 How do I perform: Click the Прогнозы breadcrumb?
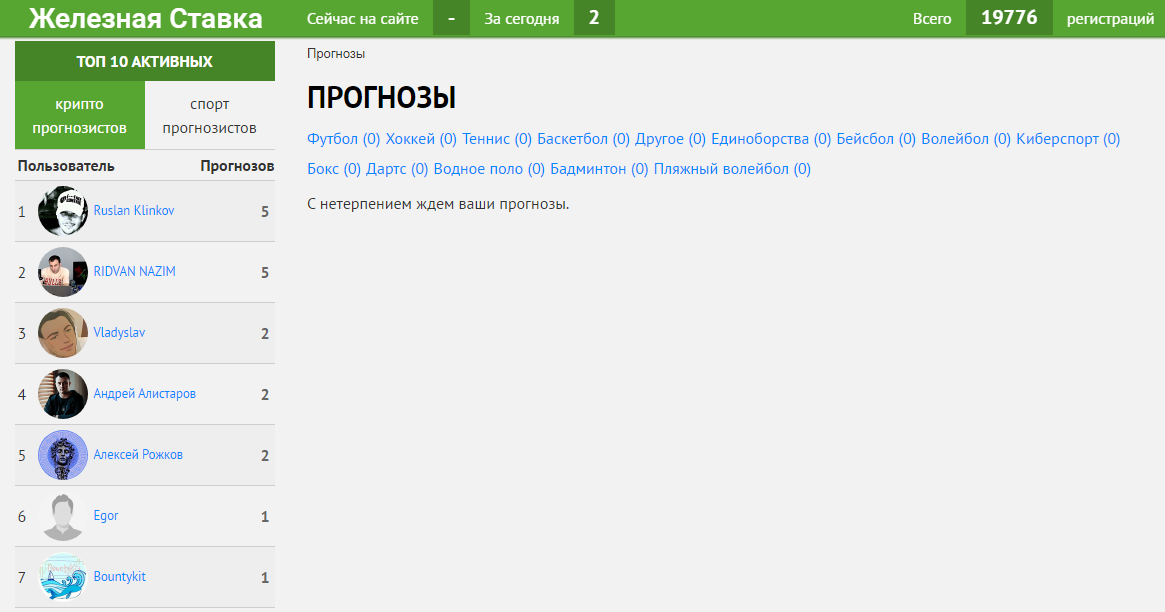point(335,54)
